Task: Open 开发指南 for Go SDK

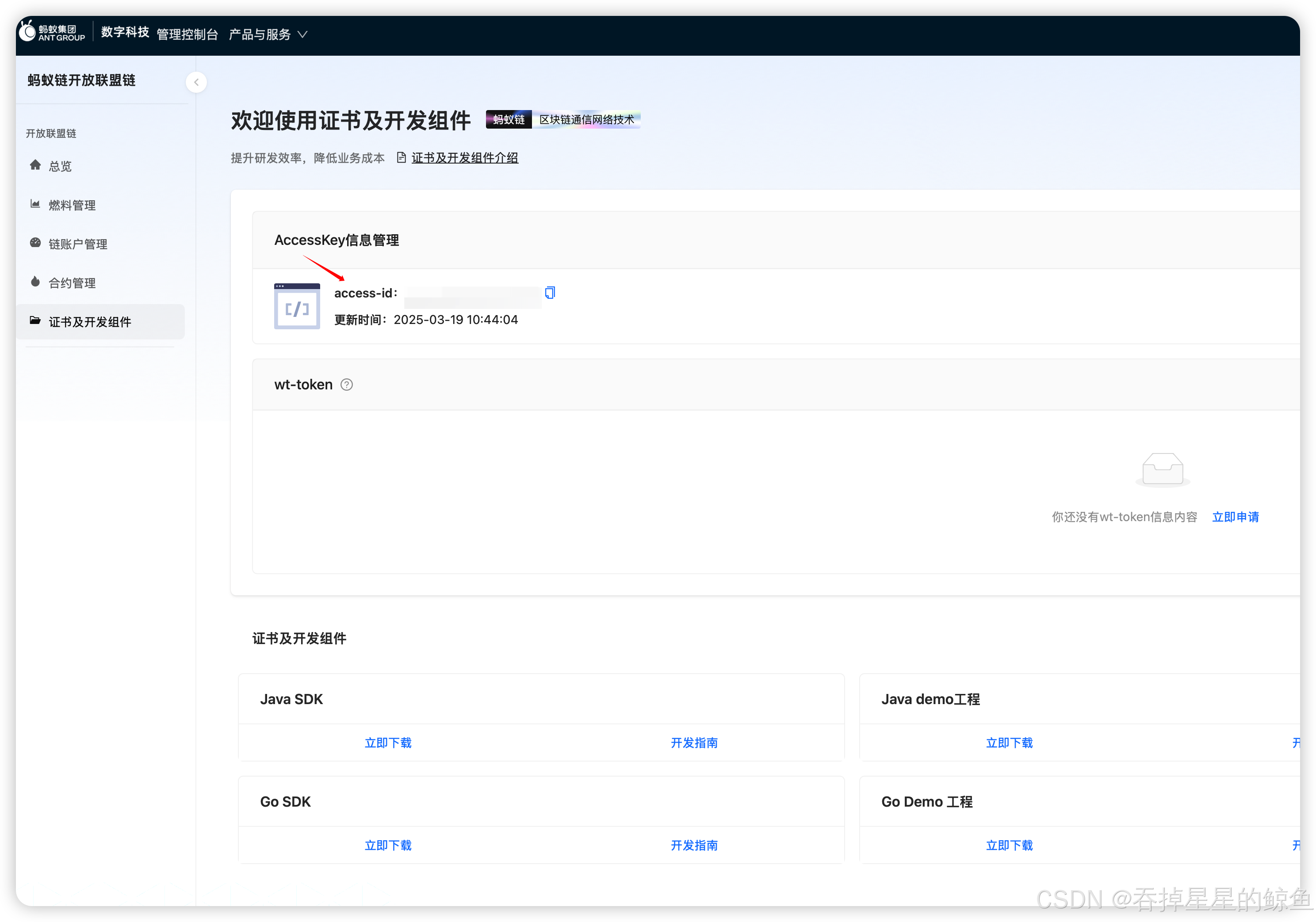Action: tap(694, 845)
